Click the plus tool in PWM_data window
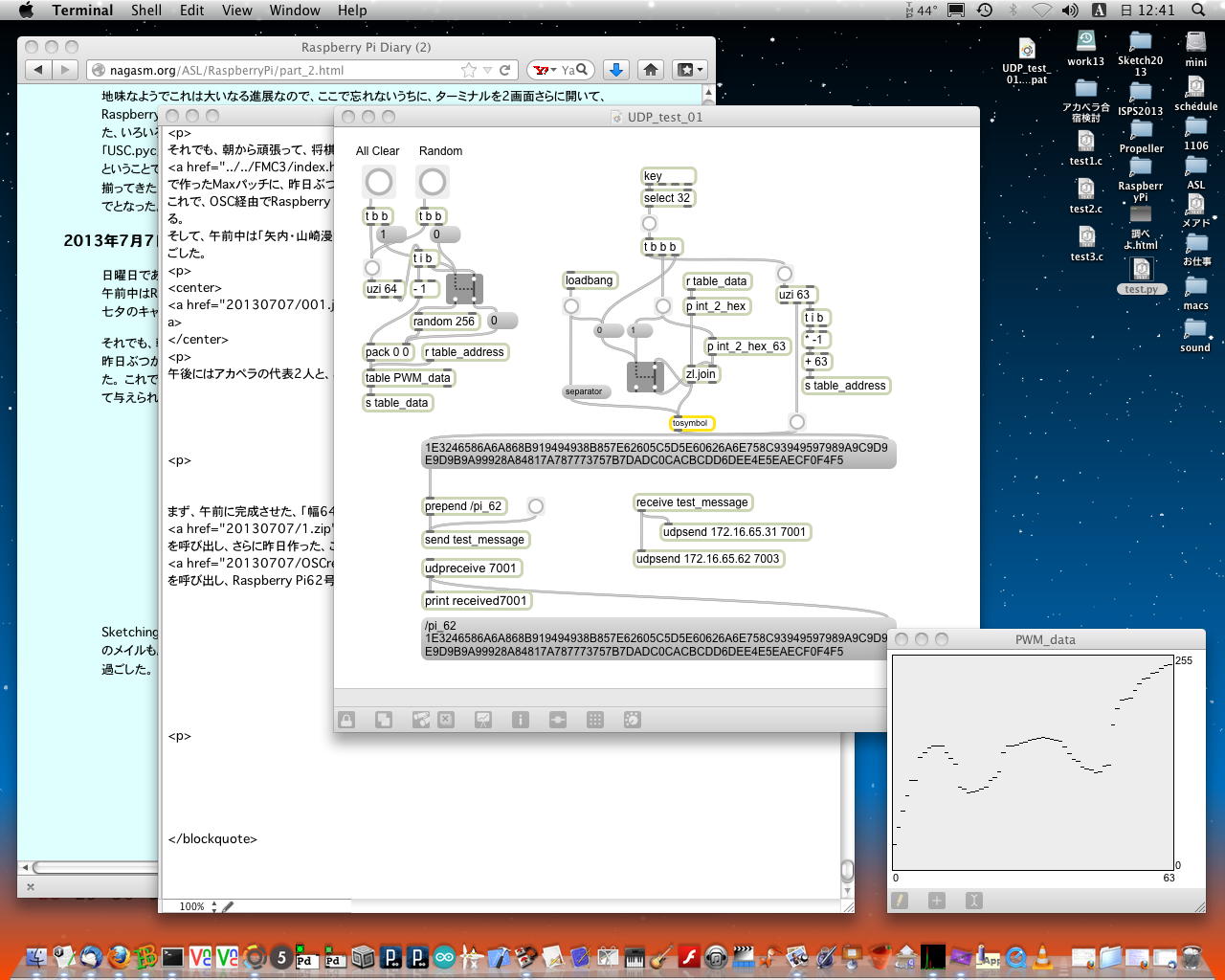Image resolution: width=1225 pixels, height=980 pixels. 936,901
